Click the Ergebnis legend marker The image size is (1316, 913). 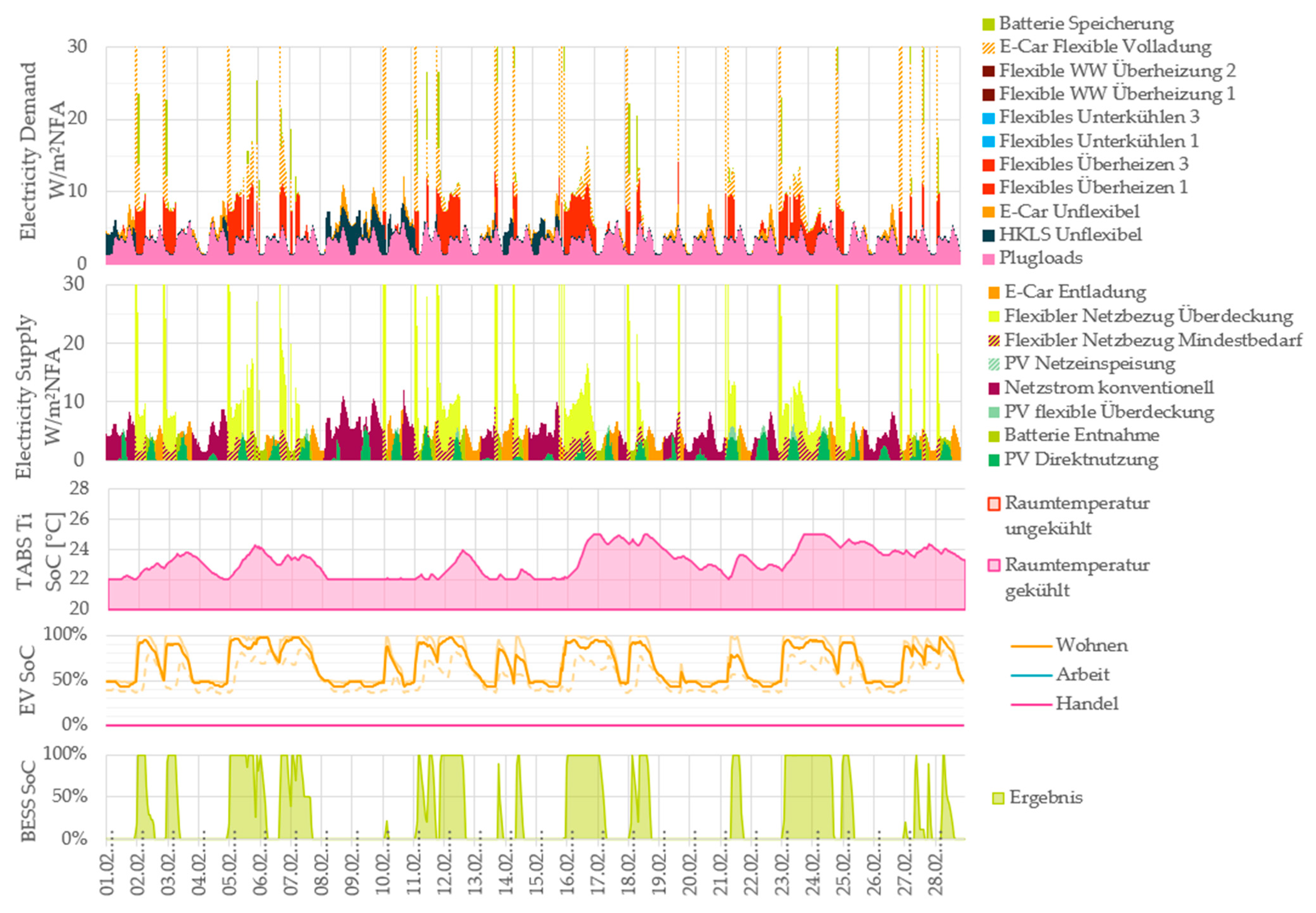[x=999, y=798]
